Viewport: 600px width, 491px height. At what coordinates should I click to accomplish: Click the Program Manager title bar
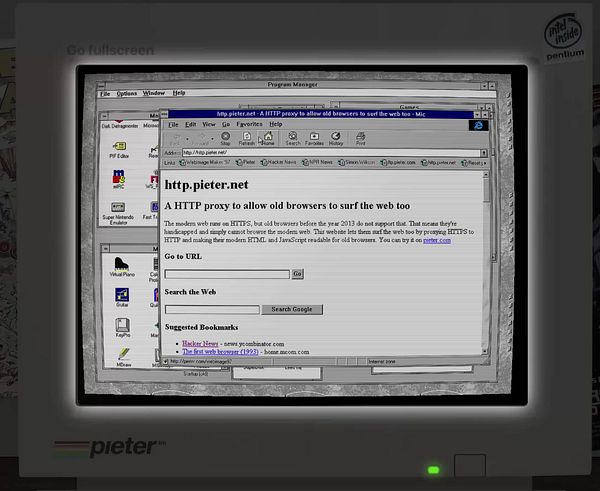[293, 85]
